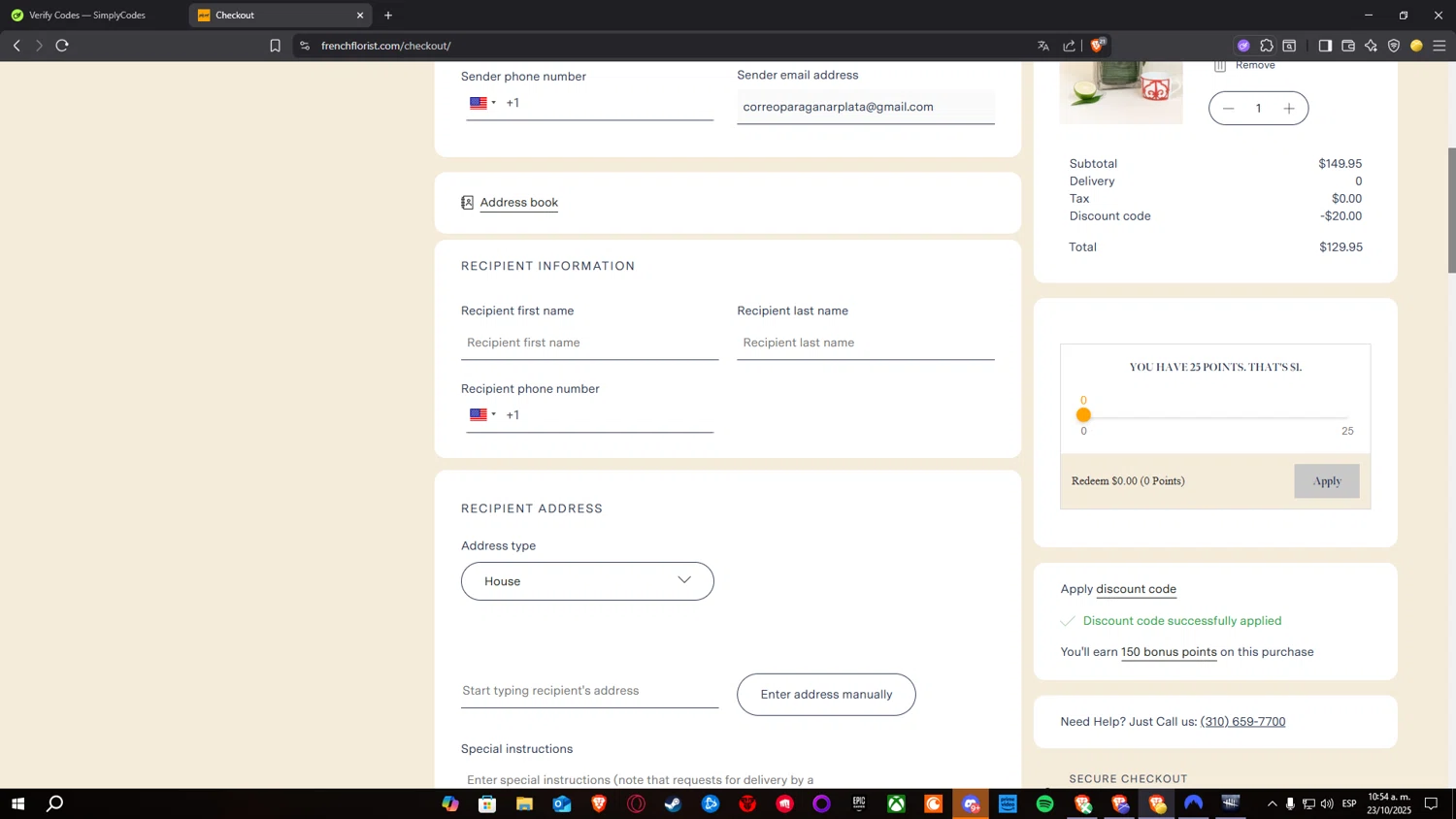Show hidden system tray icons

pyautogui.click(x=1273, y=803)
